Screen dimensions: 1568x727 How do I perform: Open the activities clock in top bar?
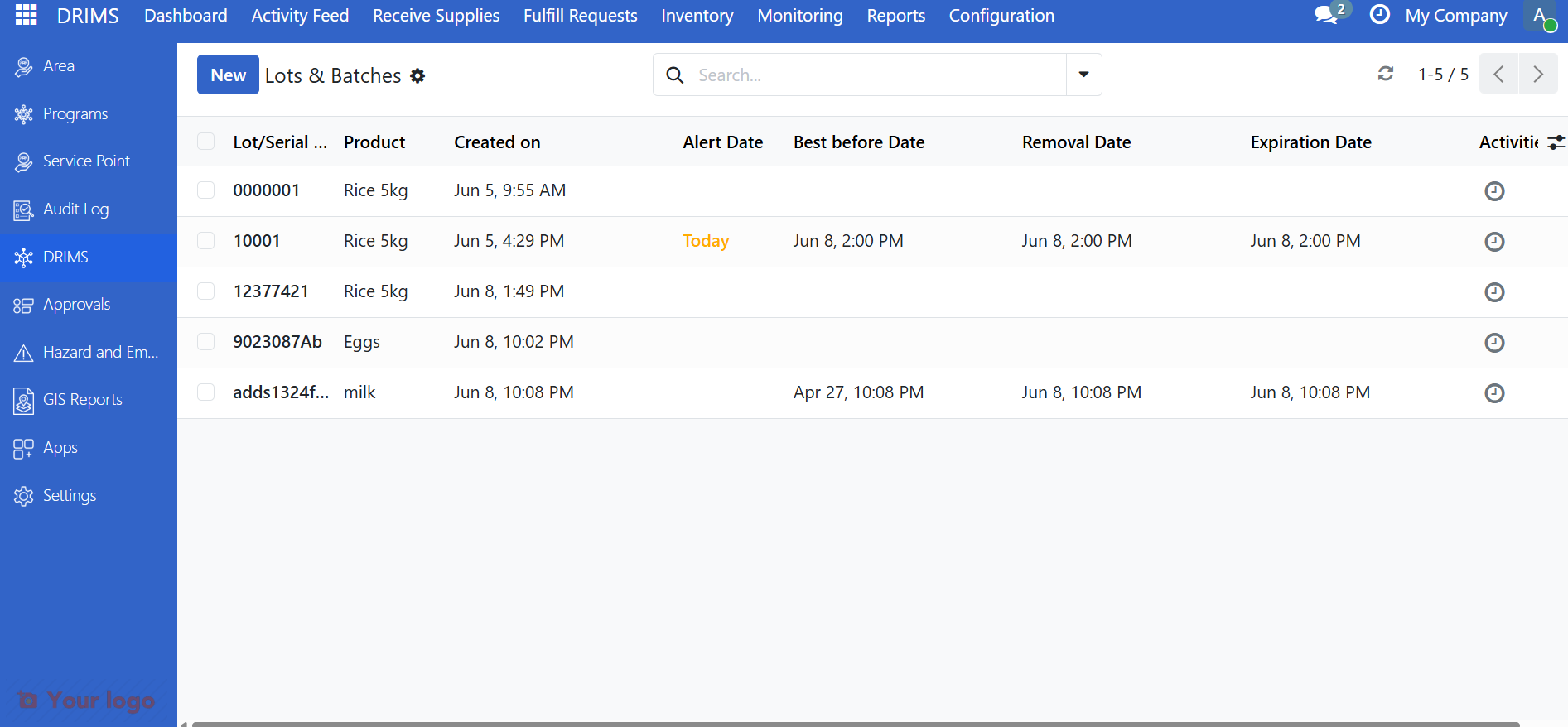[x=1380, y=15]
